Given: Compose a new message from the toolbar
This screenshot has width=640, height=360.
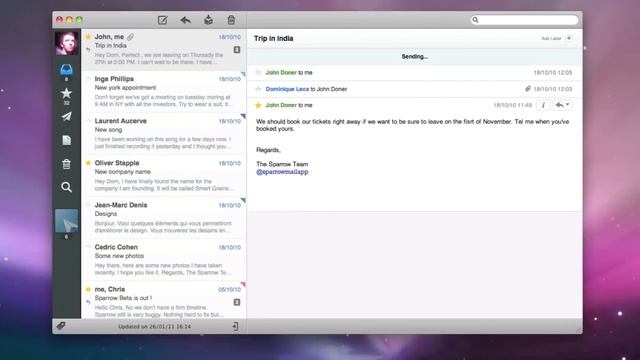Looking at the screenshot, I should 162,20.
